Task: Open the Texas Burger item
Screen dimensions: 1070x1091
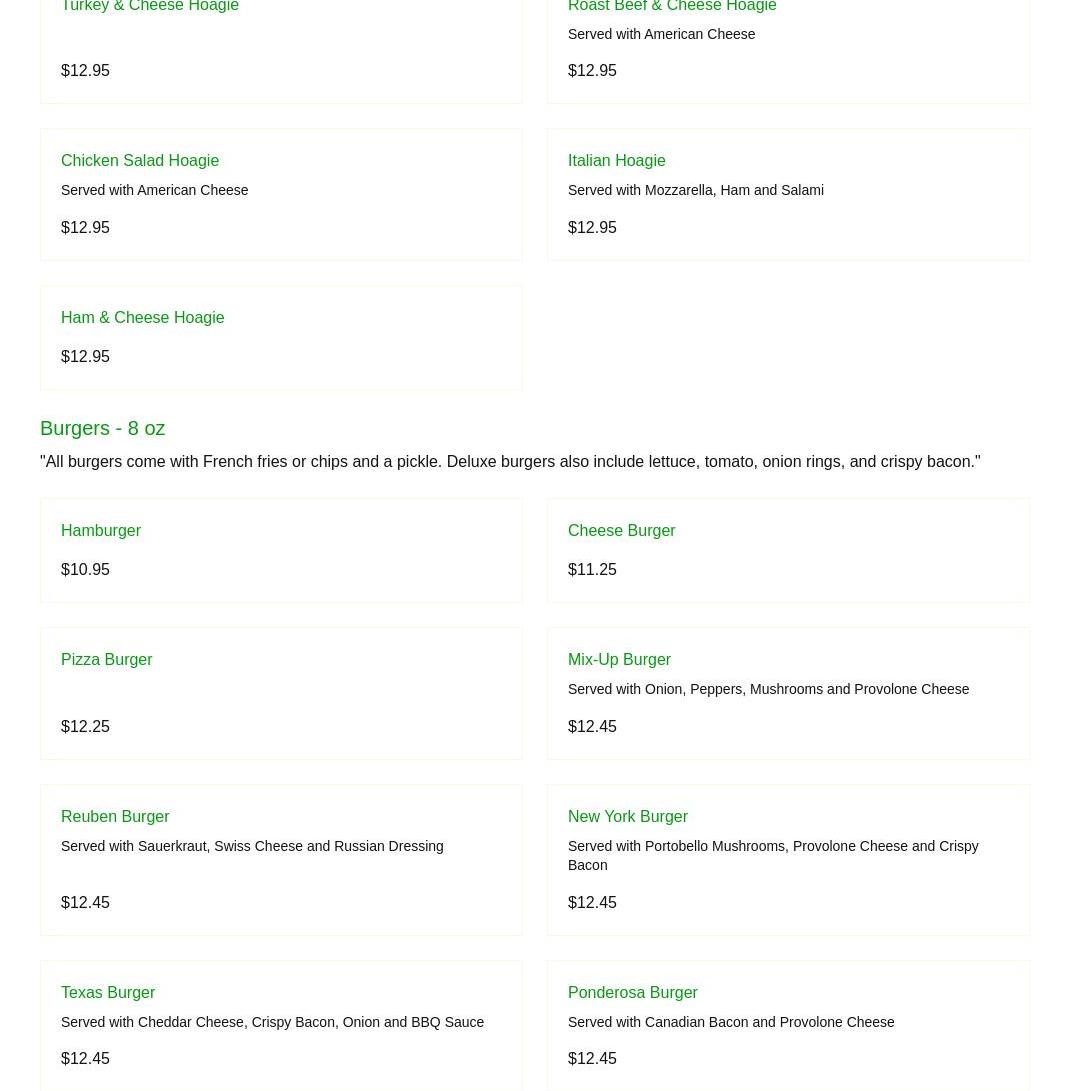Action: click(x=108, y=992)
